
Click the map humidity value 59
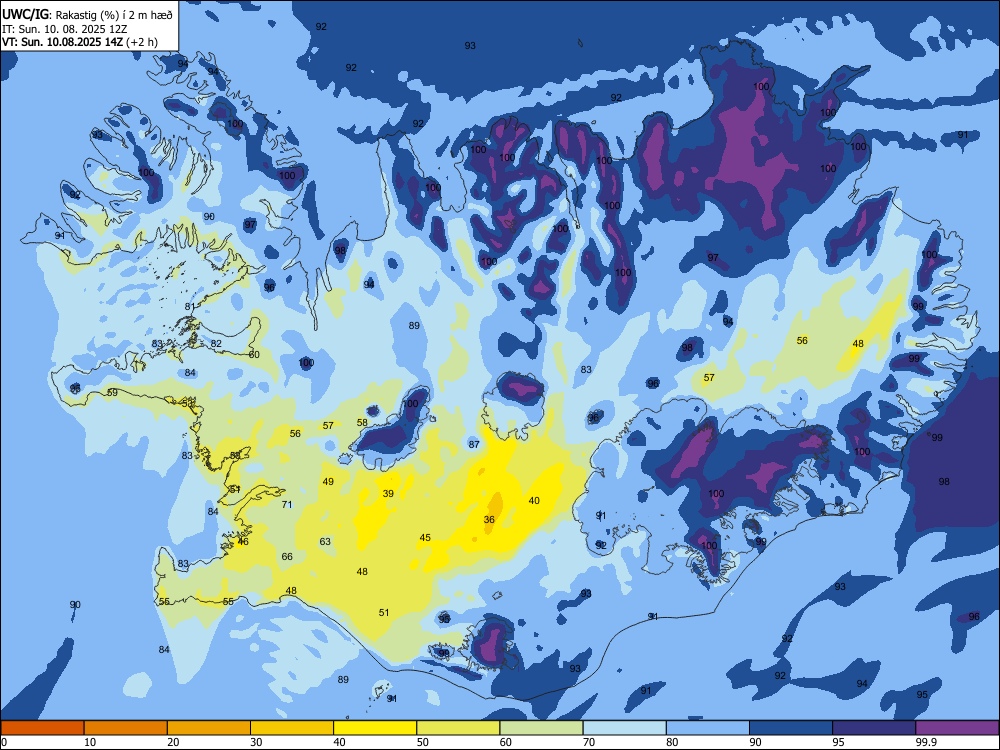click(112, 393)
